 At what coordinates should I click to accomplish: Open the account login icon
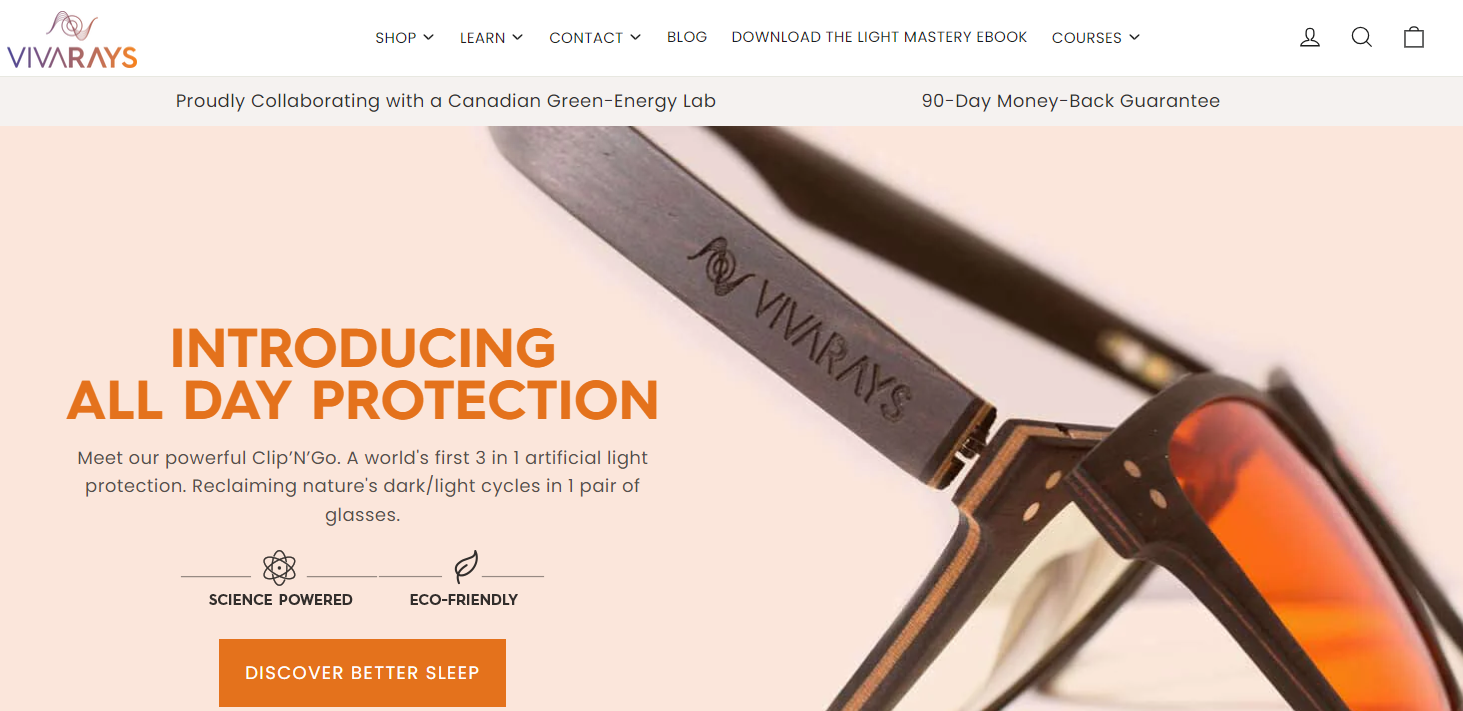pos(1309,37)
